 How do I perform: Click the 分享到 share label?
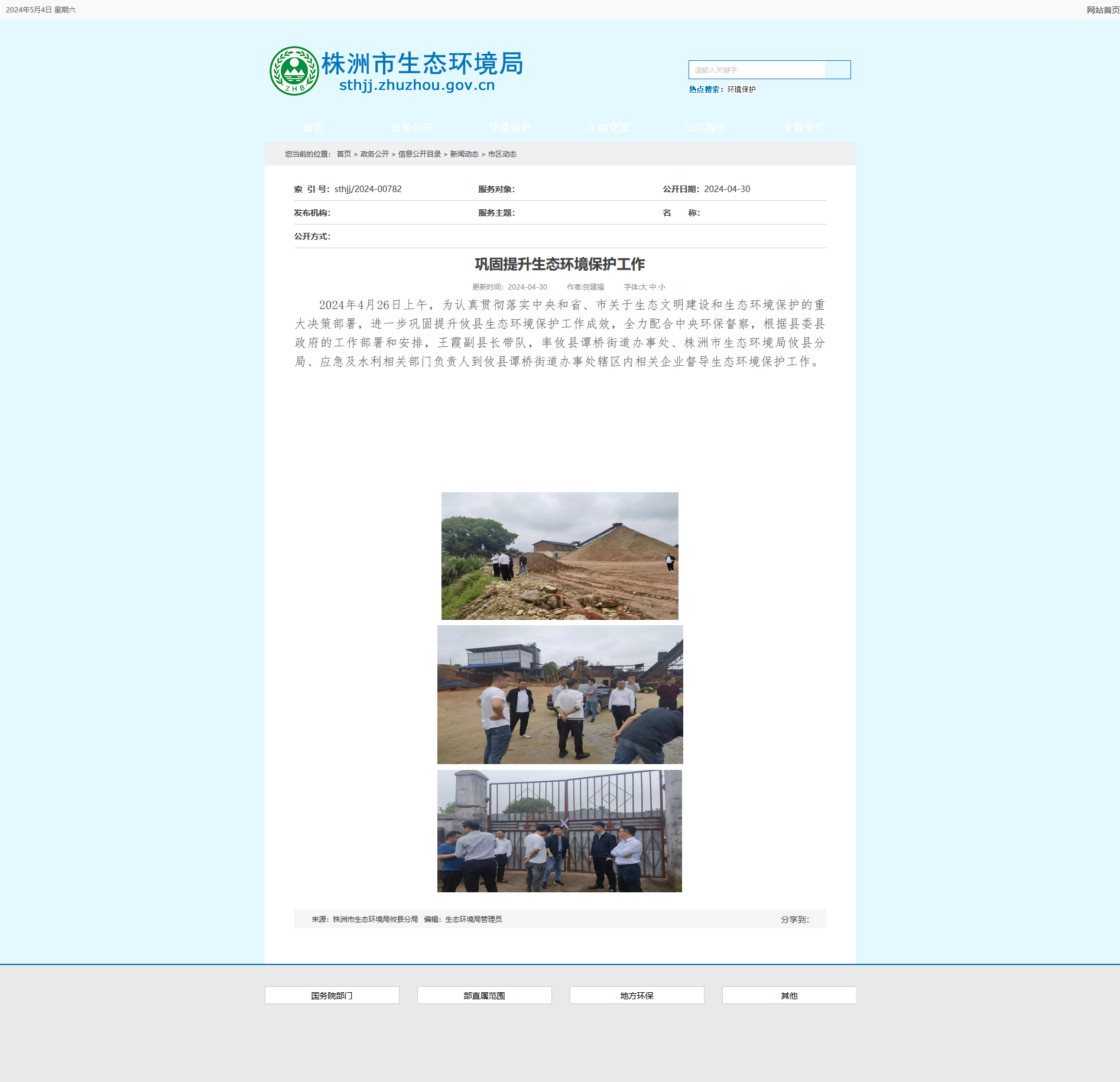[x=795, y=919]
